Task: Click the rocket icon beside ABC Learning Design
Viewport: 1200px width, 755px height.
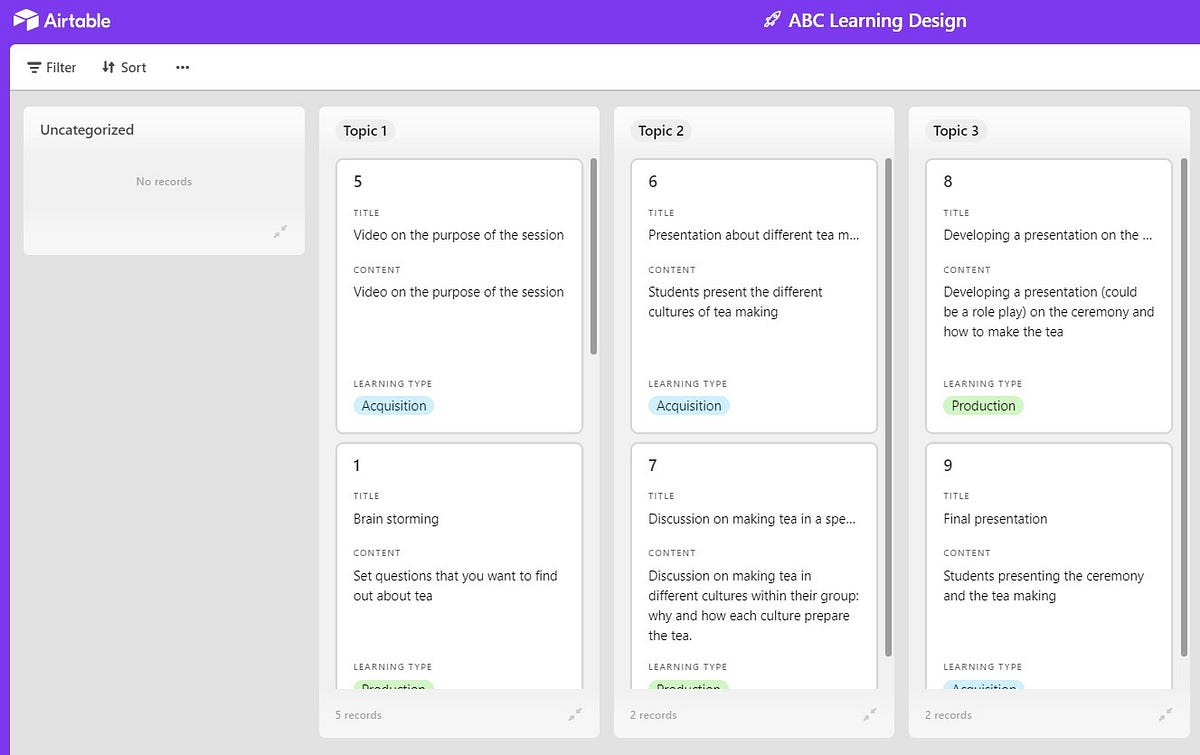Action: click(x=772, y=20)
